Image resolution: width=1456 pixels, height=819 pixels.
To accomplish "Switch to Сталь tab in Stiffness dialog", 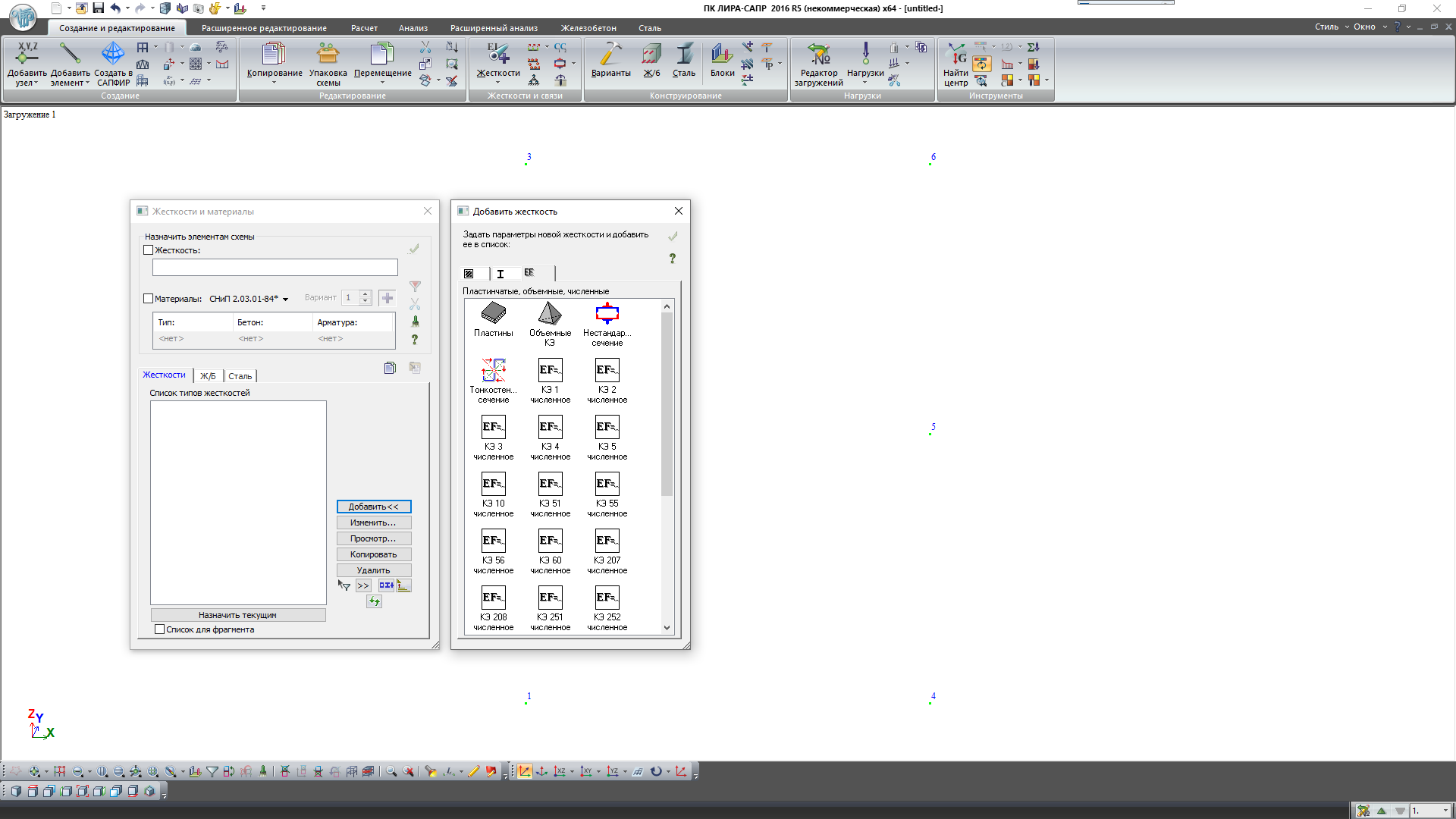I will tap(240, 376).
